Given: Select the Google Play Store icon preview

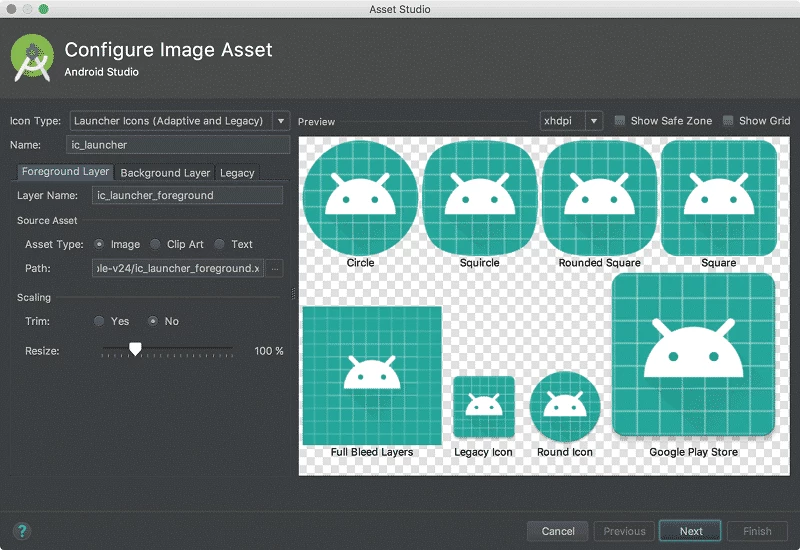Looking at the screenshot, I should (x=693, y=356).
